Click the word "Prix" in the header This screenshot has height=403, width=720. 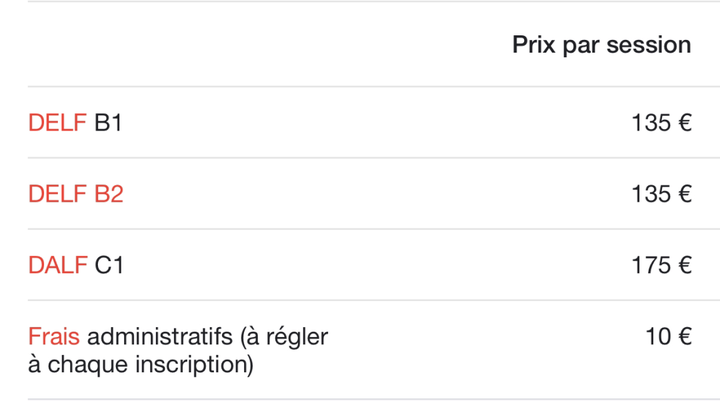(533, 45)
